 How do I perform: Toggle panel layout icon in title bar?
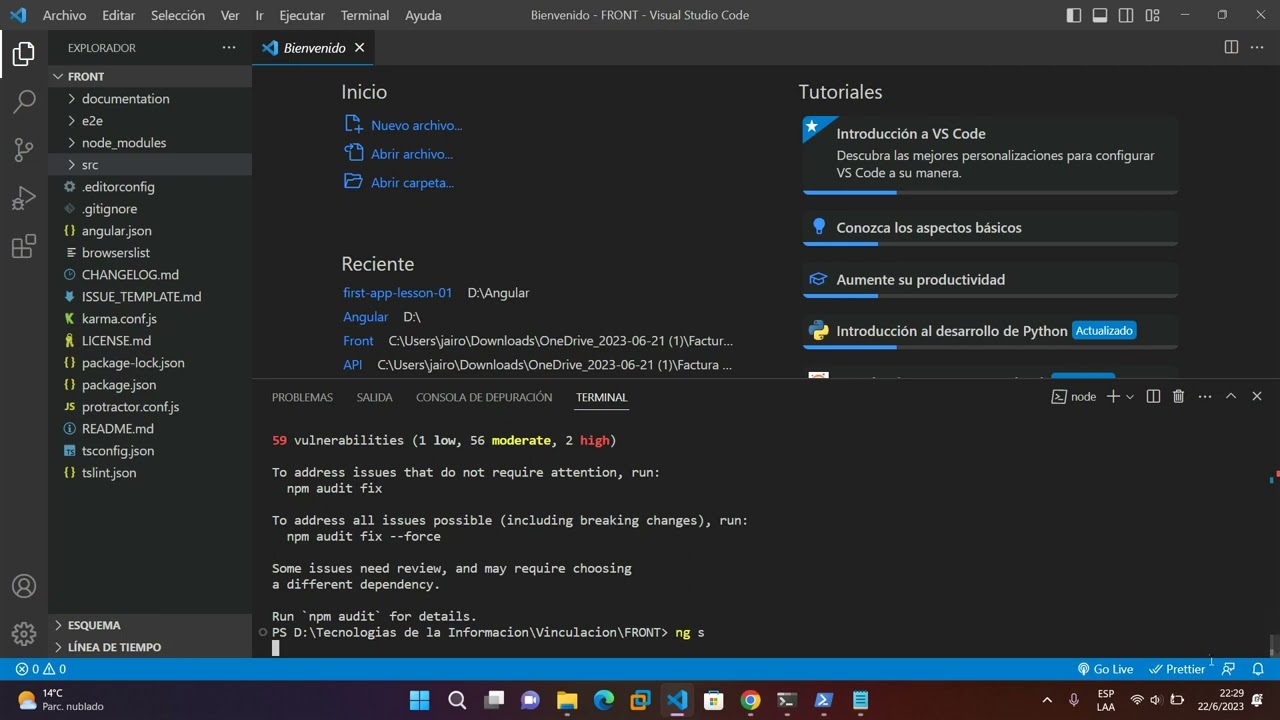click(1100, 15)
